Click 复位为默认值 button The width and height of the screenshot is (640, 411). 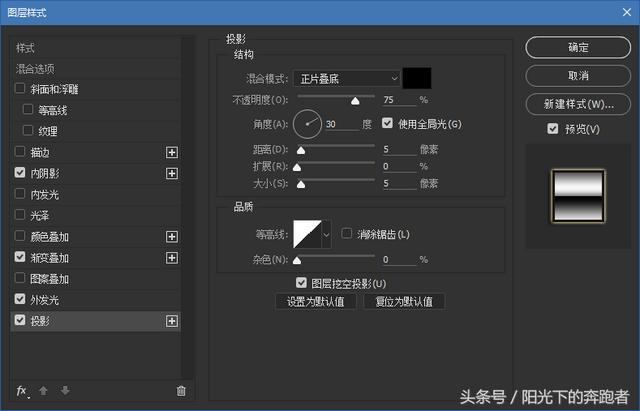pyautogui.click(x=404, y=302)
